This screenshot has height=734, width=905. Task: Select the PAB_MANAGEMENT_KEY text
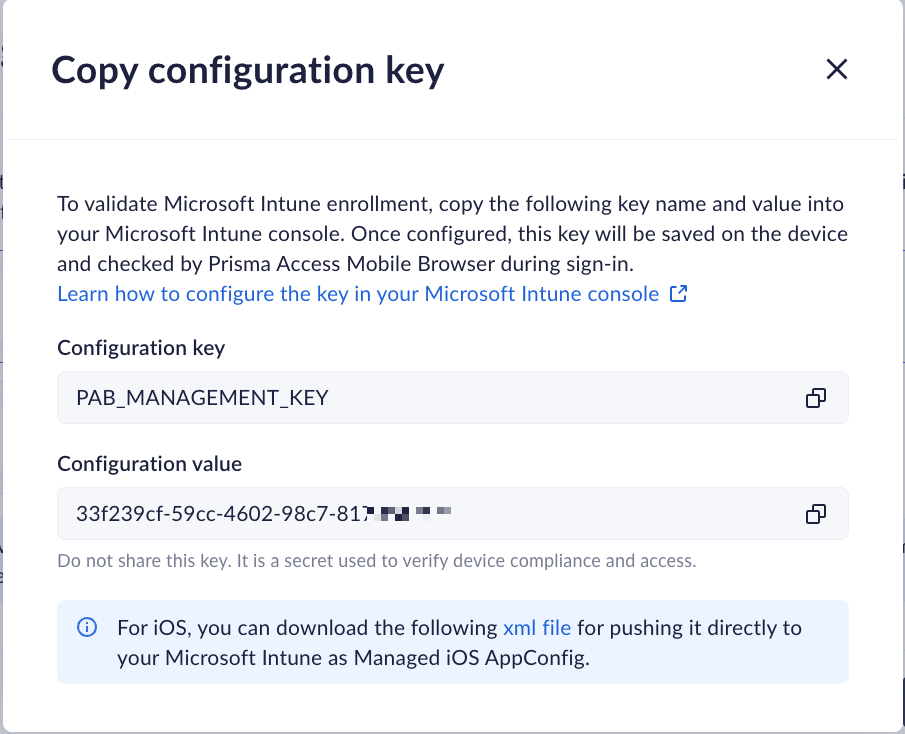(203, 398)
